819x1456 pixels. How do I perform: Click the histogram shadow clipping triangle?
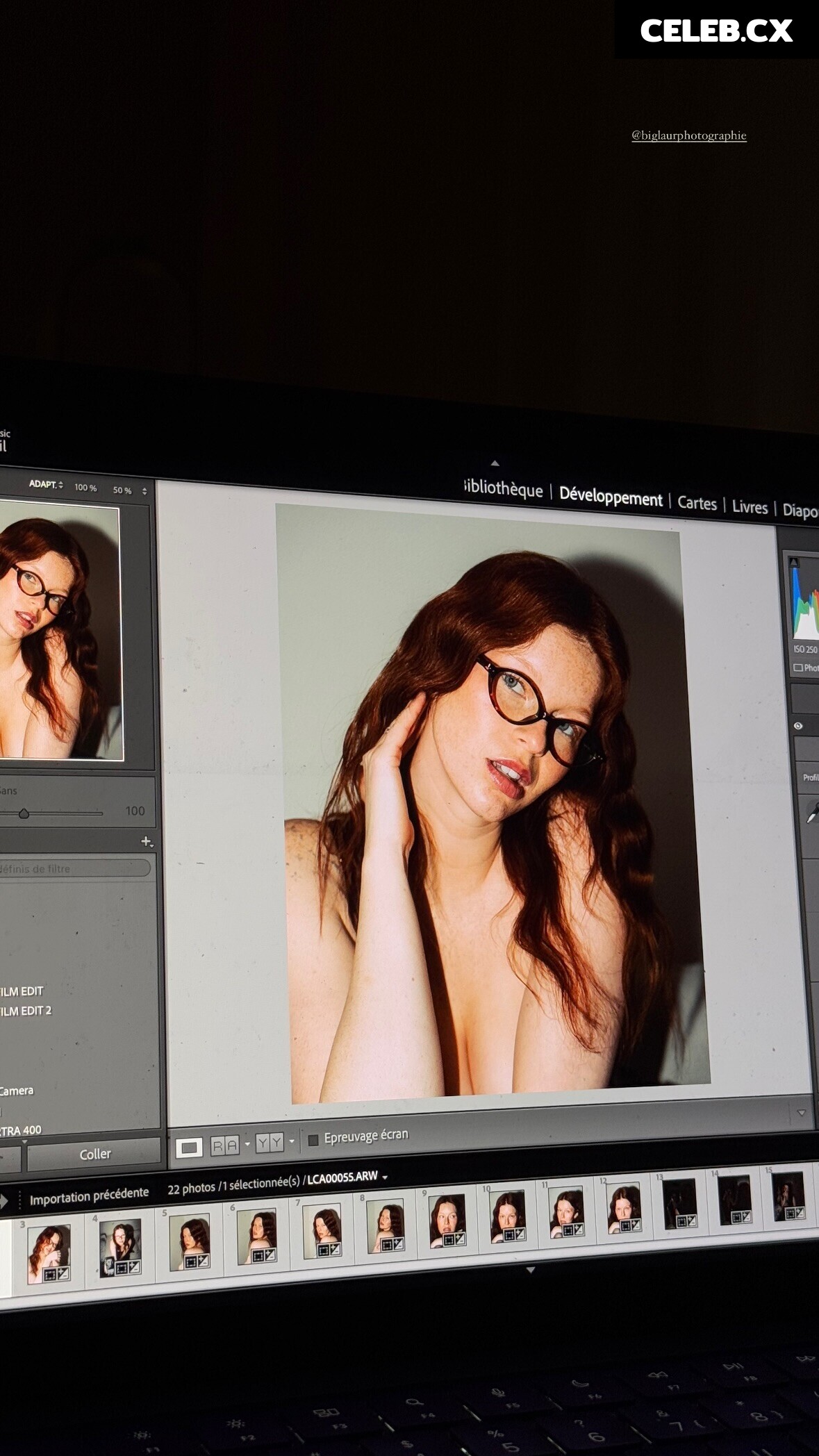coord(794,563)
